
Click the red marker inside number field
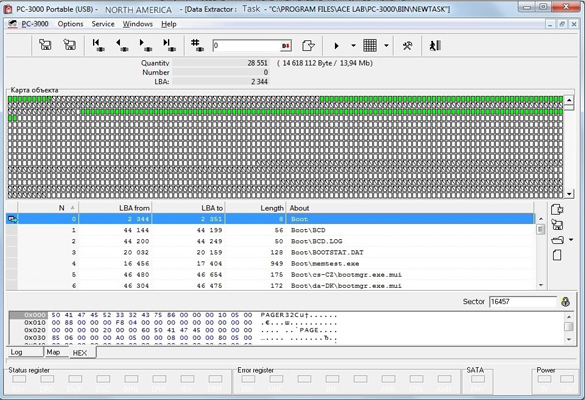coord(286,46)
